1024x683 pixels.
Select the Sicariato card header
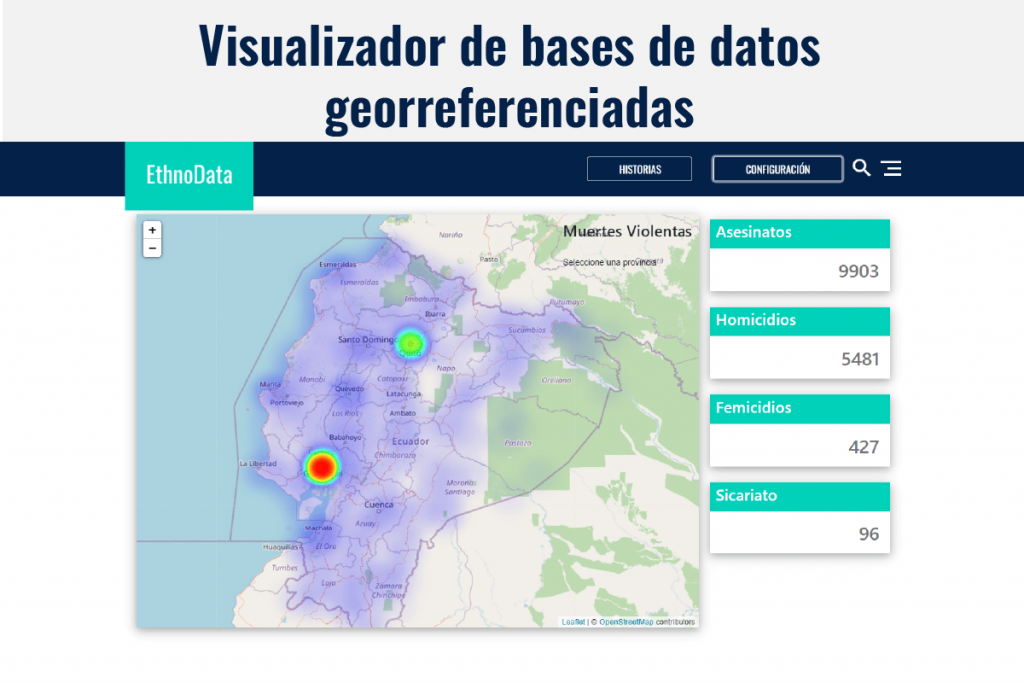click(x=799, y=496)
